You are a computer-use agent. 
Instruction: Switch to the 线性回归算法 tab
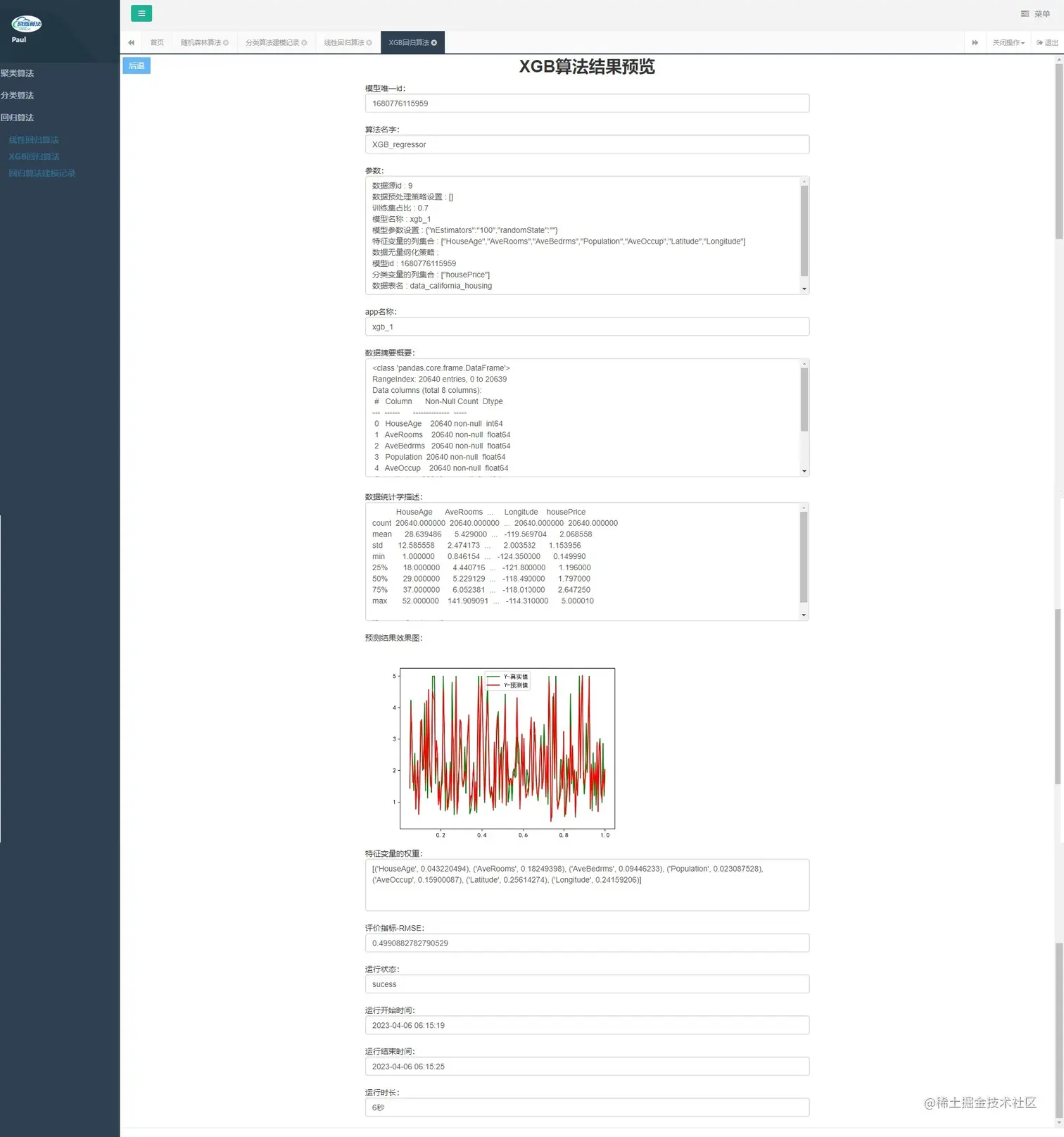tap(343, 43)
